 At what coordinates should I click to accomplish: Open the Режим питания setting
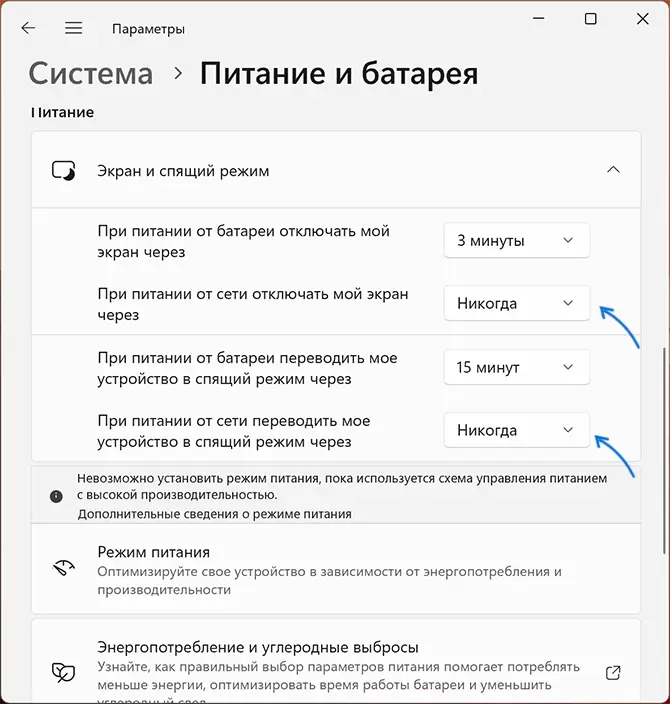point(336,569)
